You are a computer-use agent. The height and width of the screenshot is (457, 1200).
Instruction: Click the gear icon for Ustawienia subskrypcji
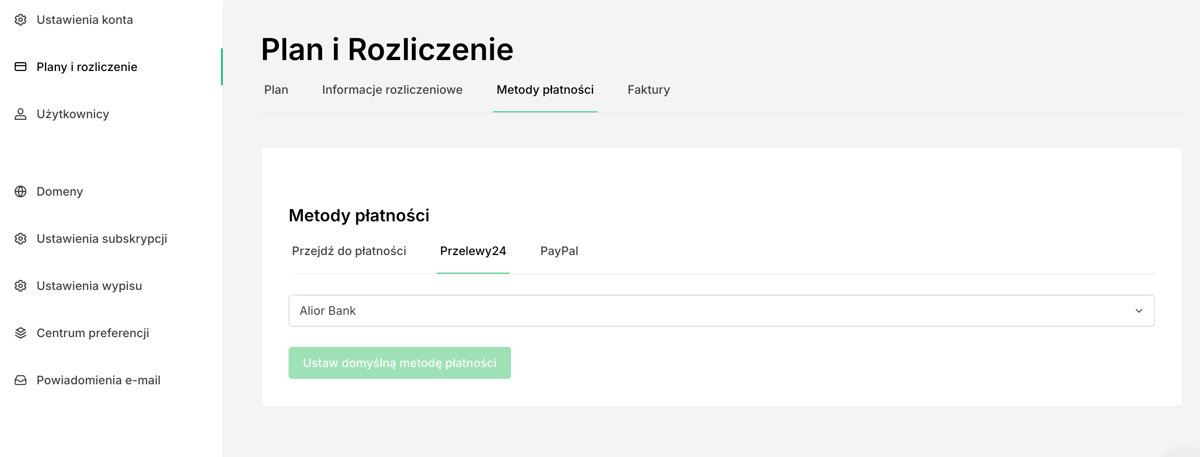tap(20, 239)
